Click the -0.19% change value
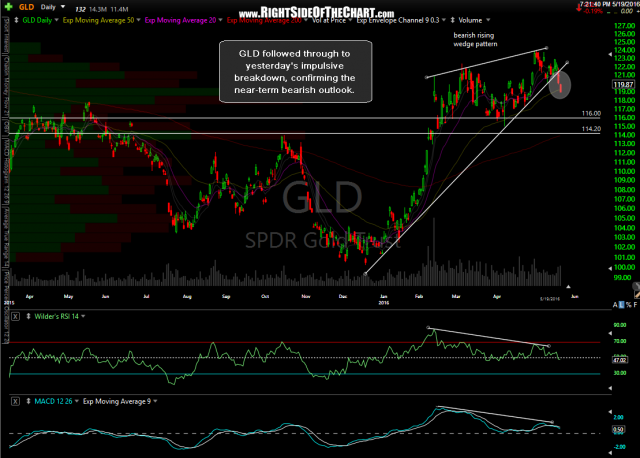Screen dimensions: 640x458 pyautogui.click(x=593, y=11)
